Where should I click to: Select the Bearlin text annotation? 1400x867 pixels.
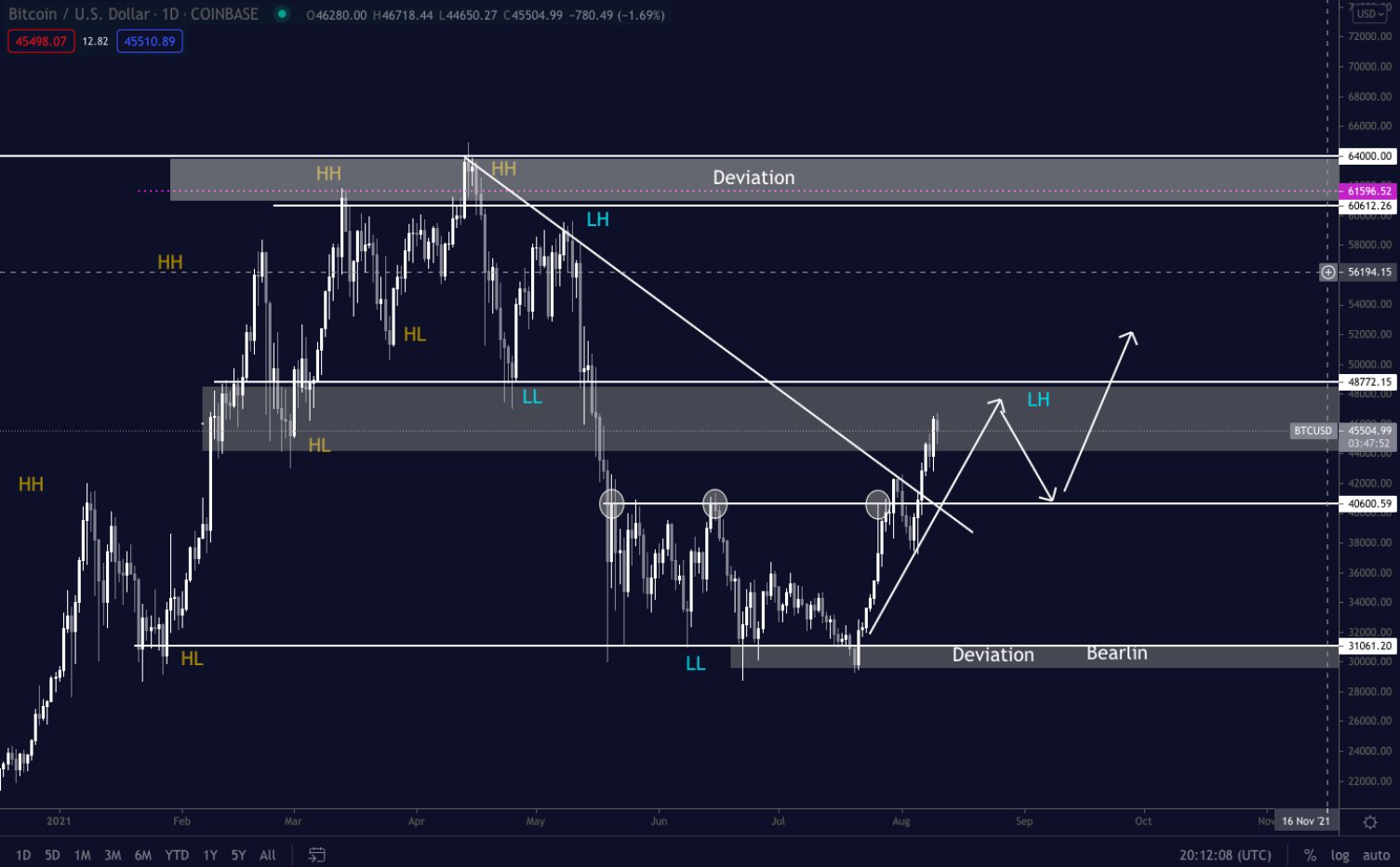click(x=1116, y=653)
